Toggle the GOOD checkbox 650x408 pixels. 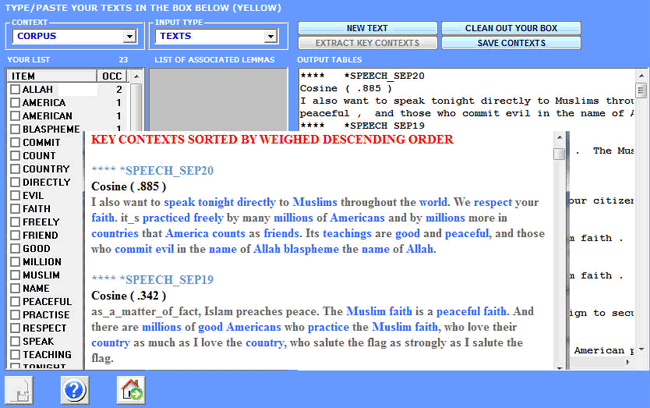tap(15, 248)
